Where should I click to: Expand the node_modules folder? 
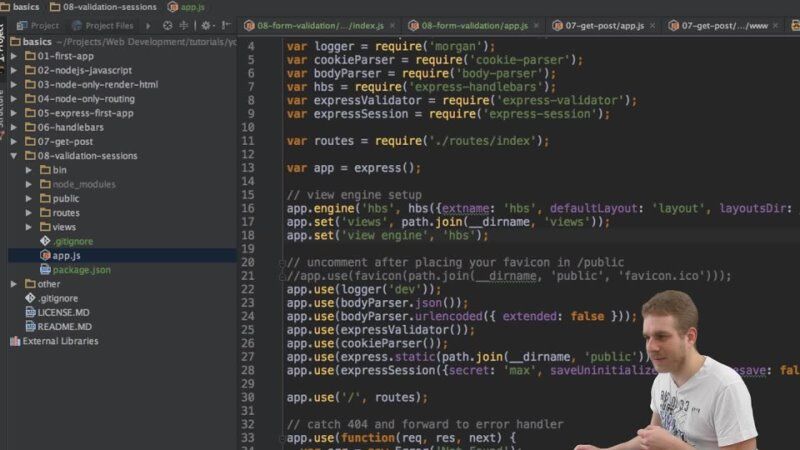pos(29,184)
